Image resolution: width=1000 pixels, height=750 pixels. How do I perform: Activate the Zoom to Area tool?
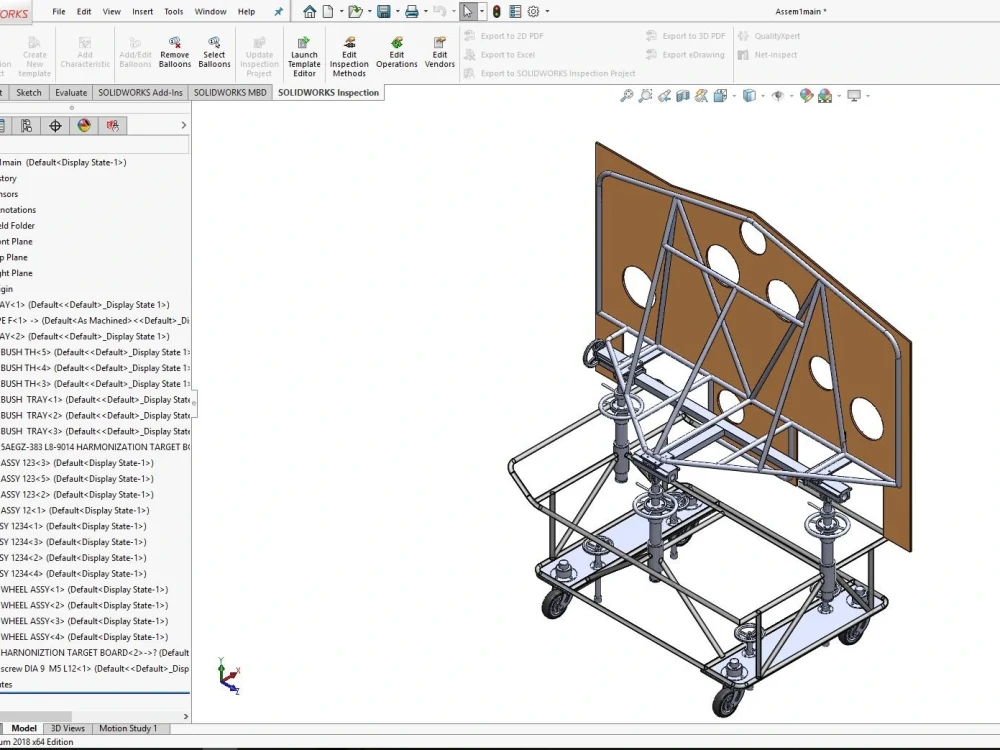pos(644,96)
